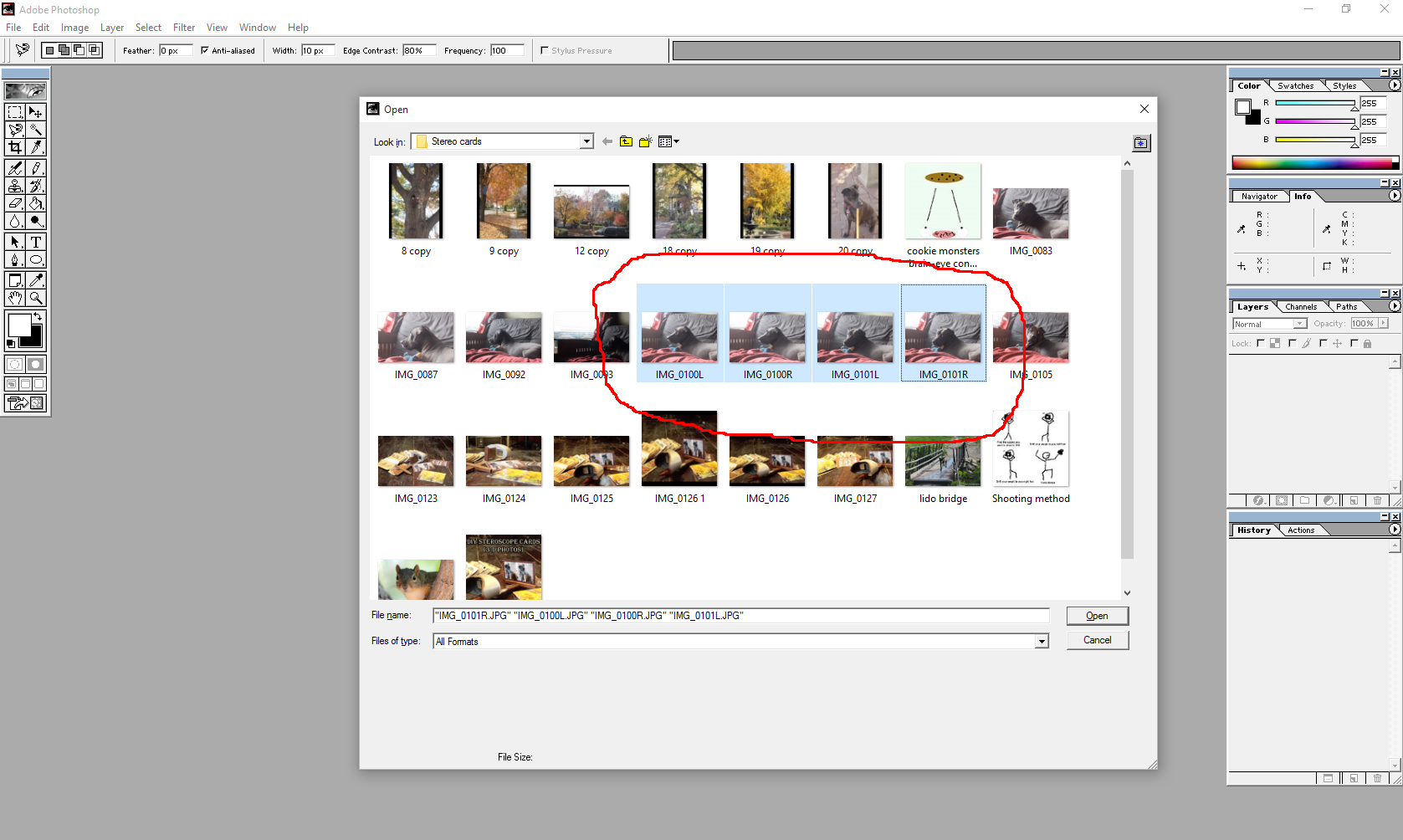Switch to the Channels tab
Screen dimensions: 1403x840
pos(1301,307)
